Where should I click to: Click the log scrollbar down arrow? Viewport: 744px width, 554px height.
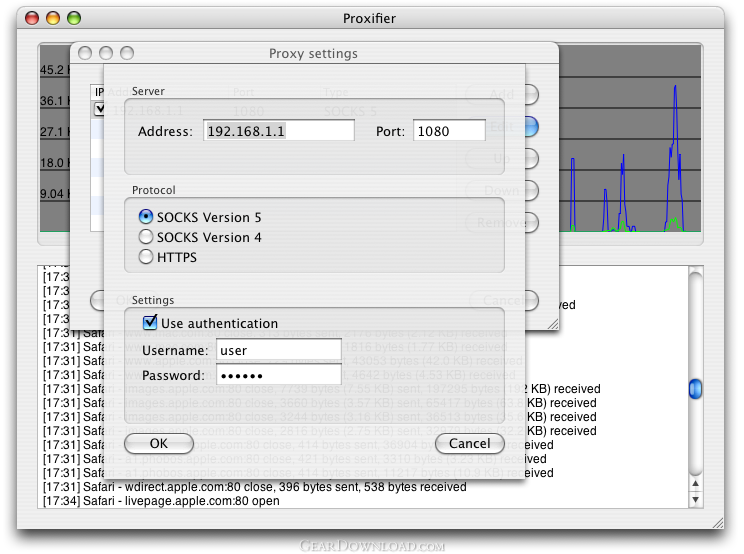695,499
